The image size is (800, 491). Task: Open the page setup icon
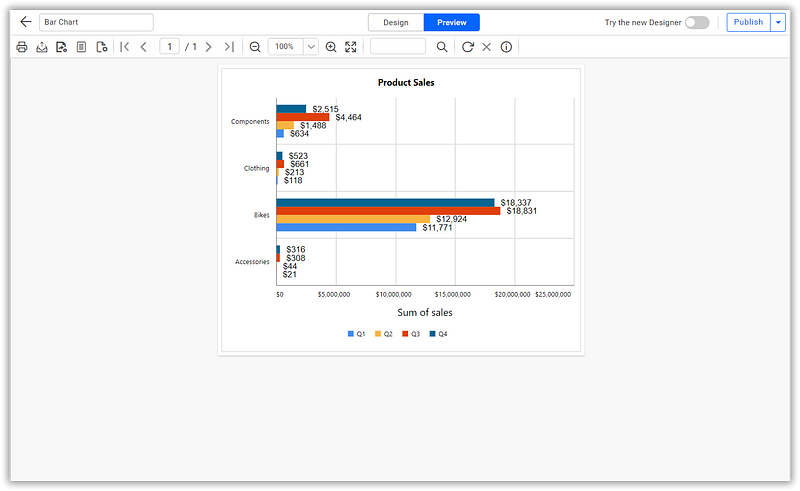102,47
